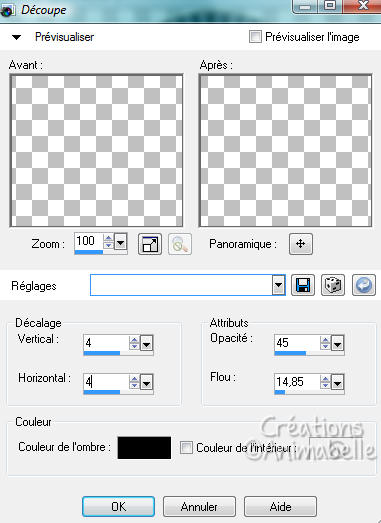Click the Opacité value field showing 45
The height and width of the screenshot is (523, 381).
click(297, 343)
